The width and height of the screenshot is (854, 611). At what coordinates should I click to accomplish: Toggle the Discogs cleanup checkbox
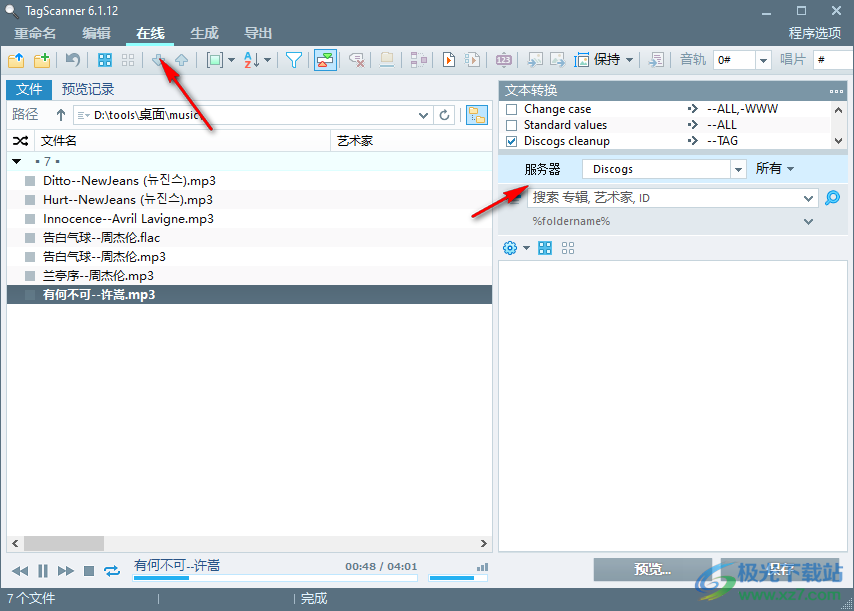[513, 141]
